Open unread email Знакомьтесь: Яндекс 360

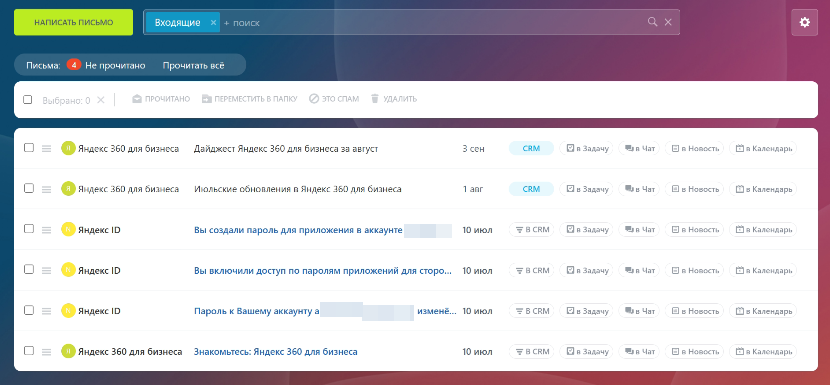276,352
